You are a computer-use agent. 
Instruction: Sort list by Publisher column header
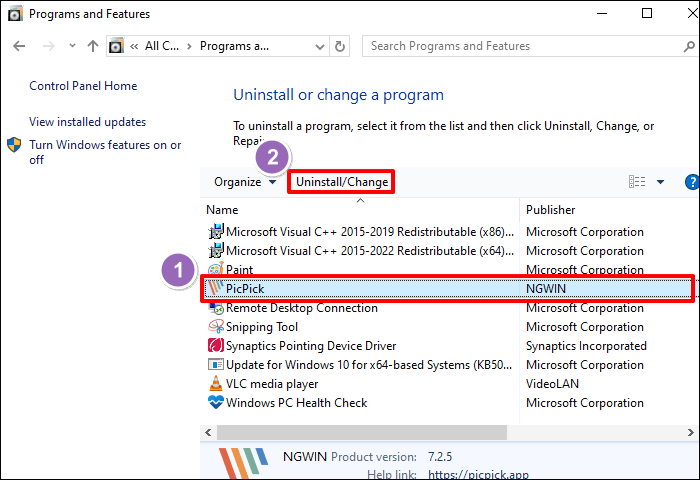(x=551, y=210)
